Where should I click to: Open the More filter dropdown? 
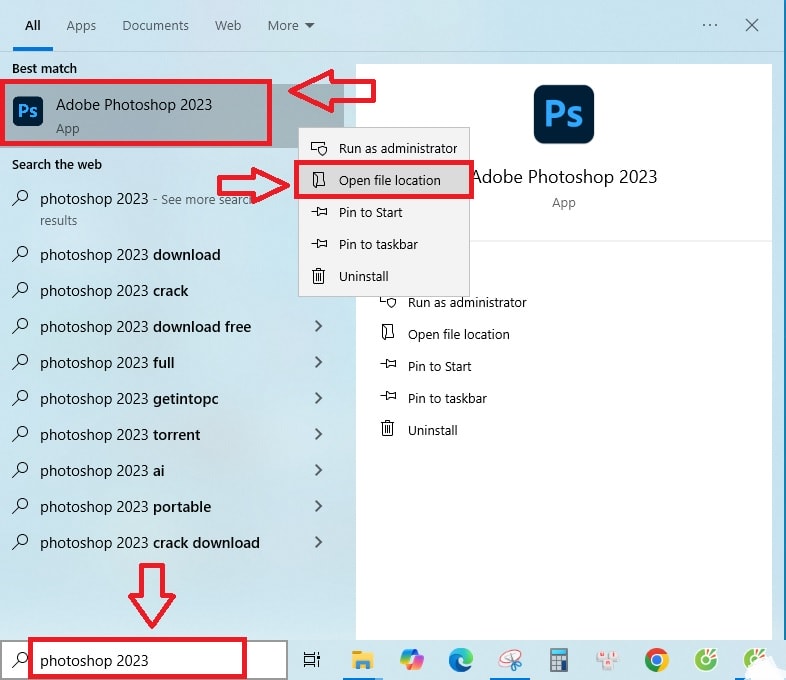291,26
